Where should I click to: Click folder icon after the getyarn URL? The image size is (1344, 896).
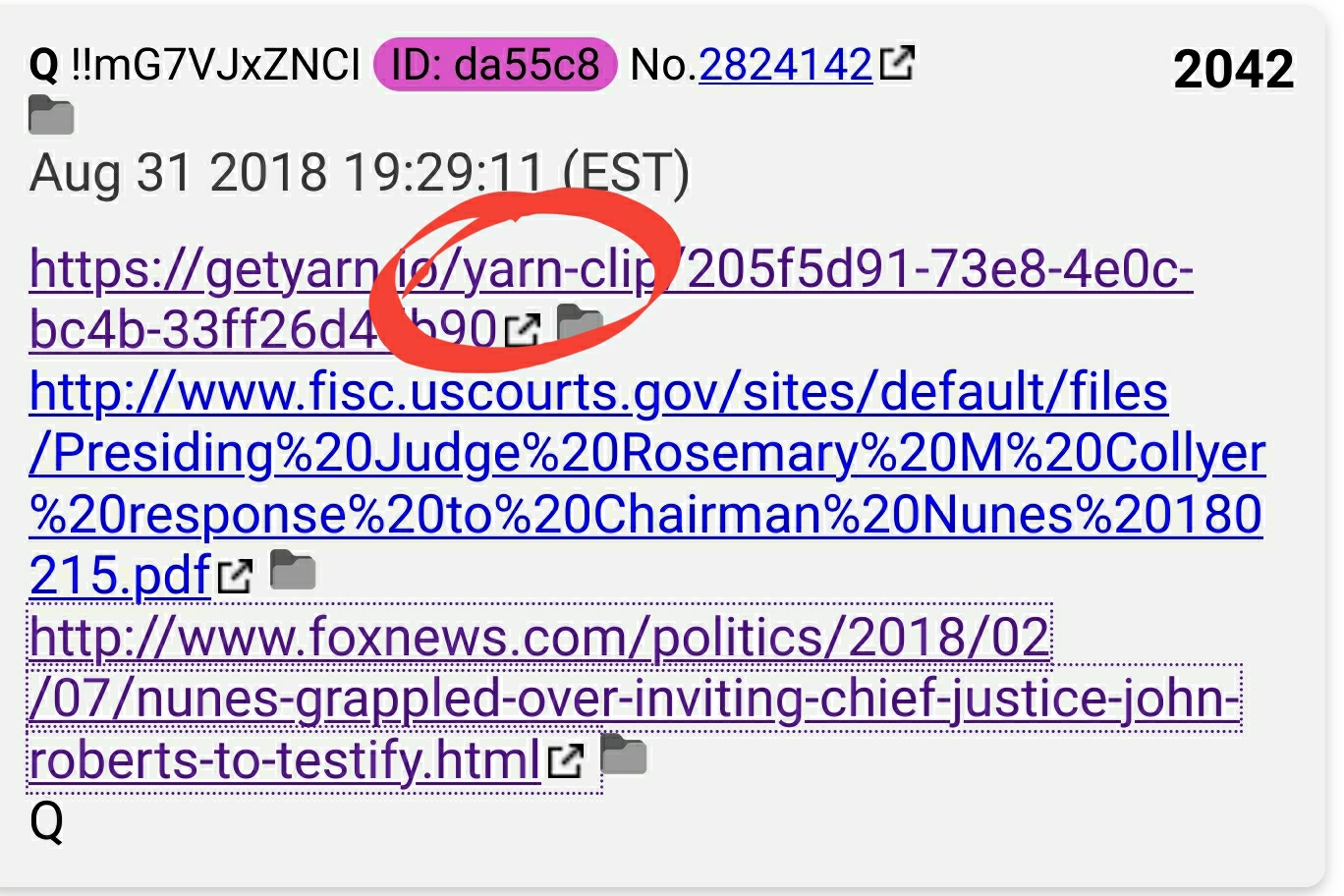pyautogui.click(x=580, y=324)
